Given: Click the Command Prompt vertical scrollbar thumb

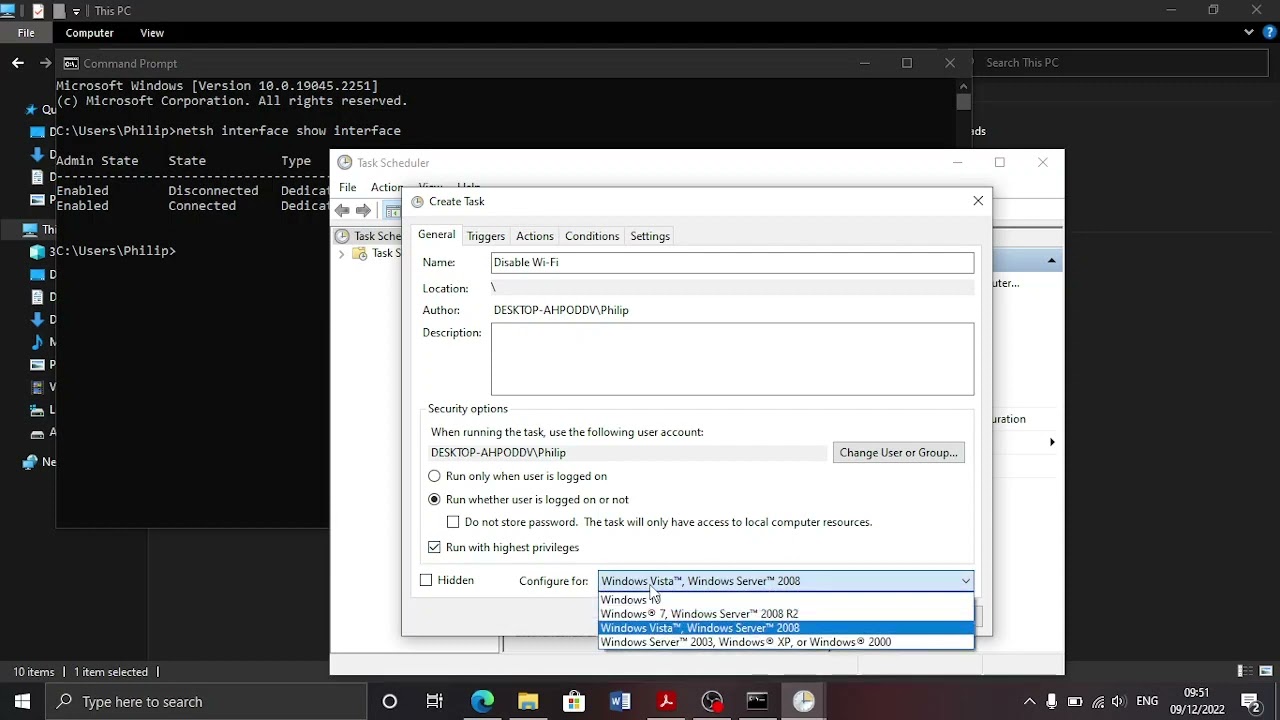Looking at the screenshot, I should click(x=963, y=102).
